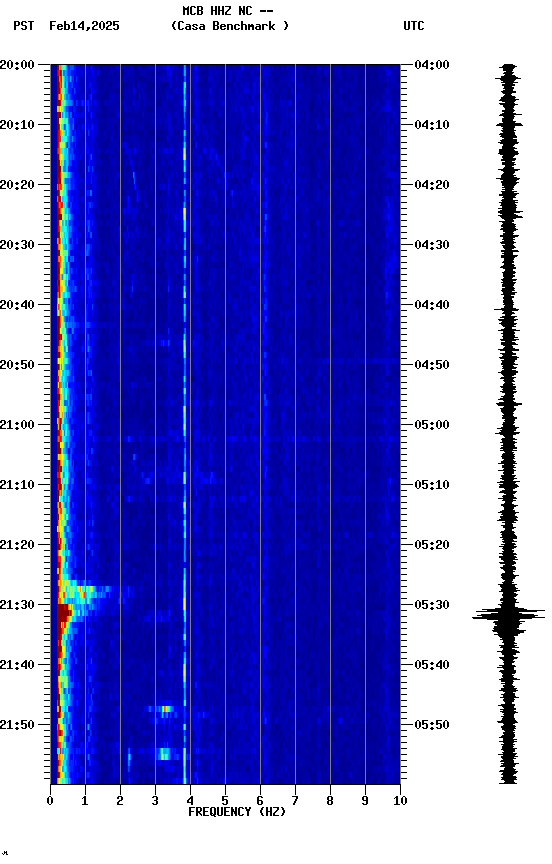
Task: Click the 9 Hz frequency tick label
Action: (365, 801)
